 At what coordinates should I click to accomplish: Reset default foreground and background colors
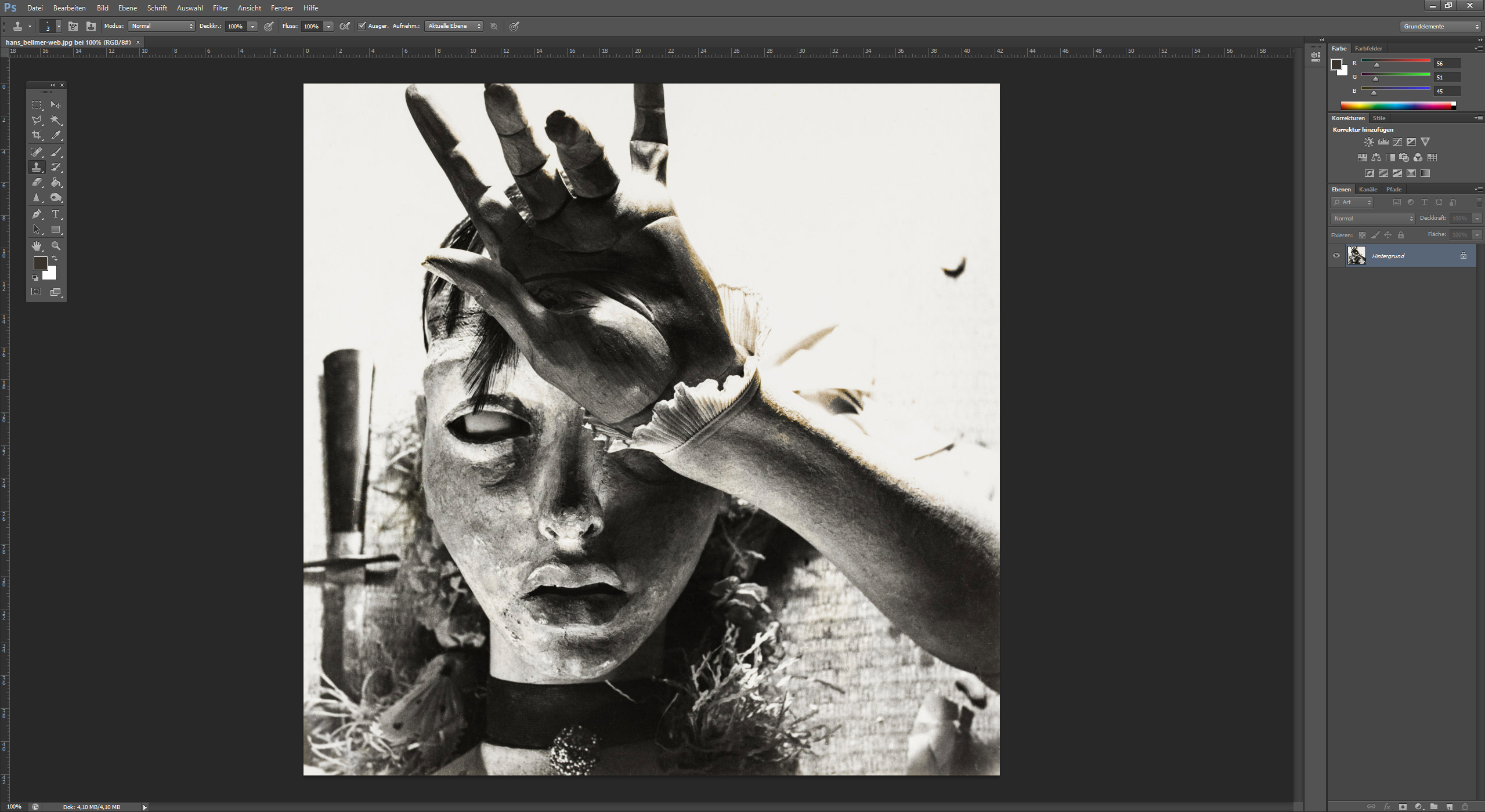pyautogui.click(x=35, y=278)
